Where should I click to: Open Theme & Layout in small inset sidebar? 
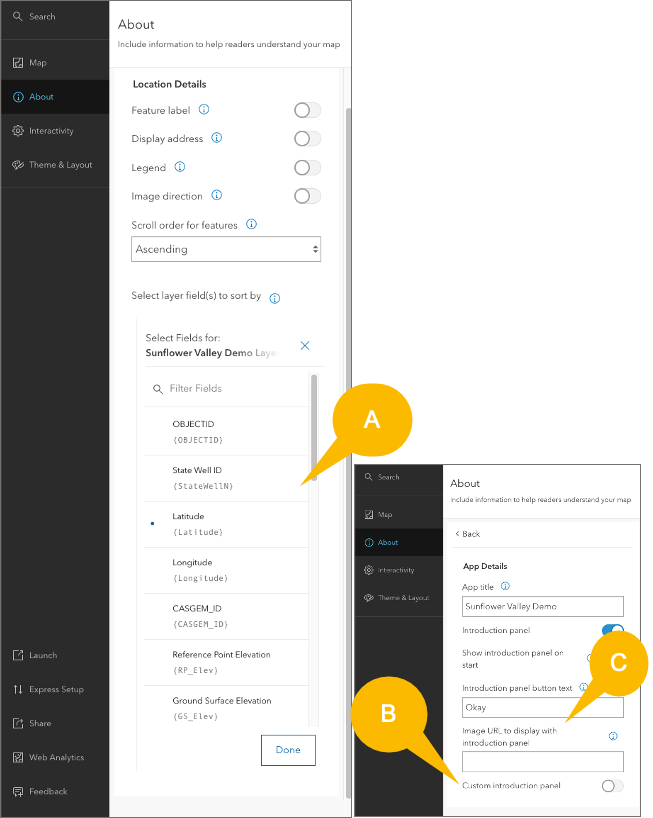tap(398, 598)
